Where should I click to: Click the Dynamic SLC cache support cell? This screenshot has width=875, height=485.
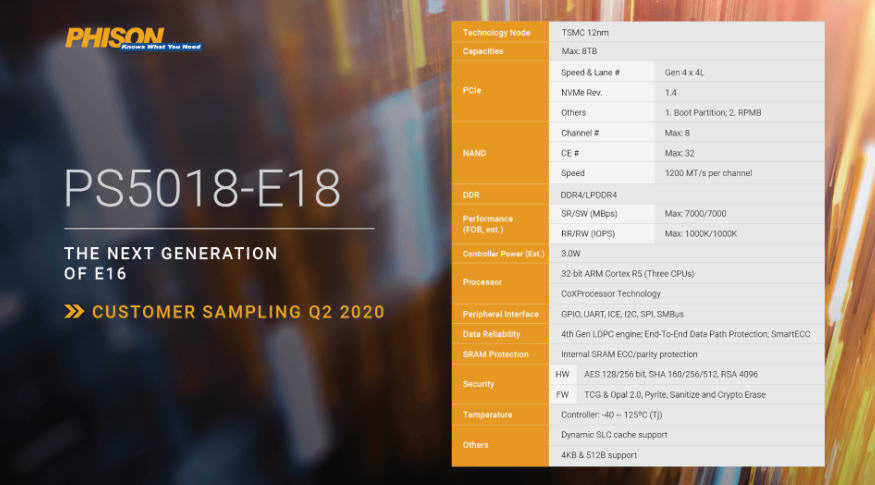(x=614, y=435)
